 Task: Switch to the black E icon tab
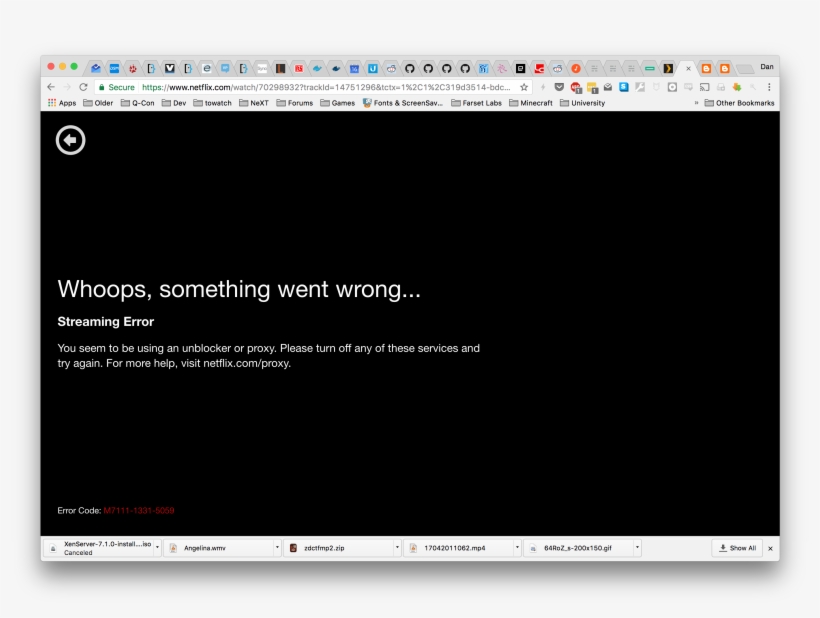point(520,68)
